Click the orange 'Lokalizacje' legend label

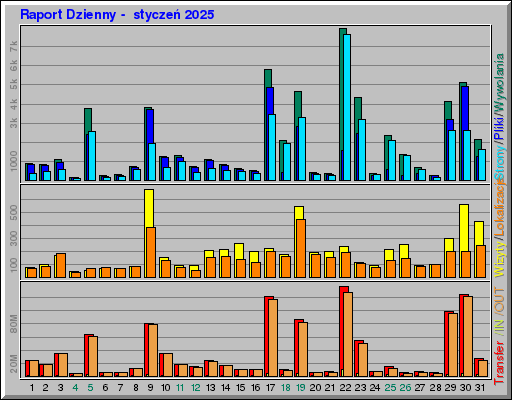pos(499,208)
